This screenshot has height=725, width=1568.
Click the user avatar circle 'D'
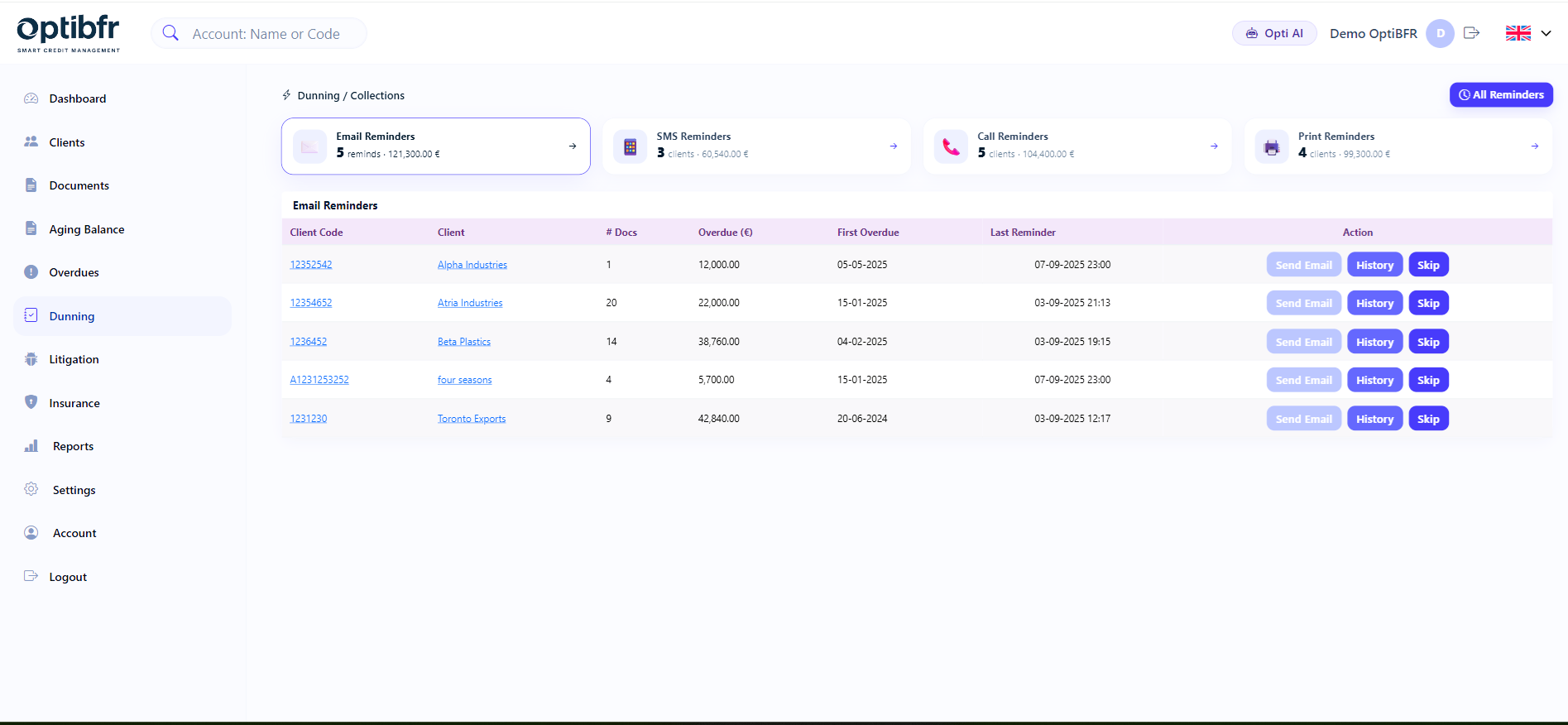(1440, 33)
